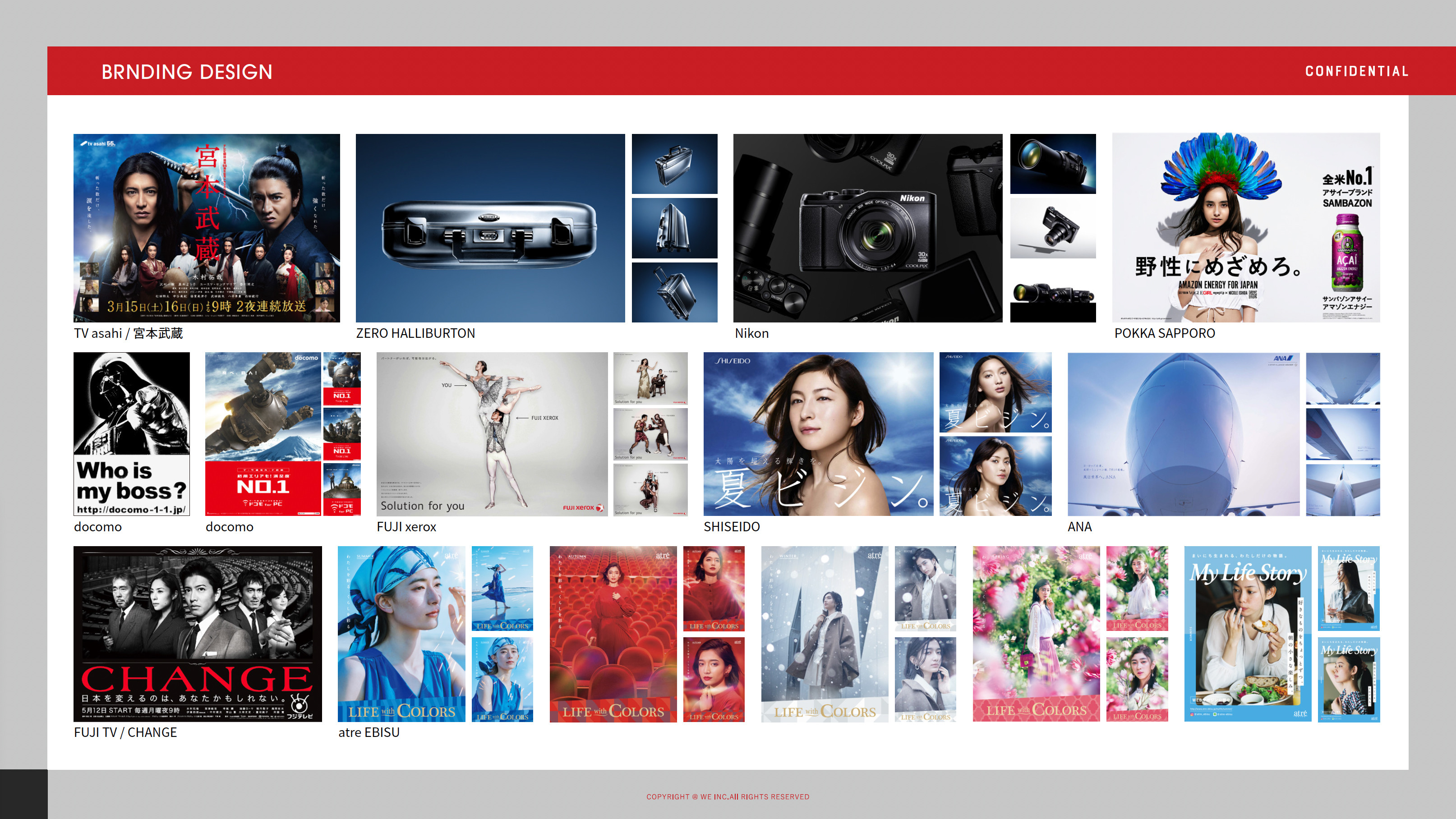Screen dimensions: 1456x819
Task: Select the atre EBISU caption text
Action: [369, 732]
